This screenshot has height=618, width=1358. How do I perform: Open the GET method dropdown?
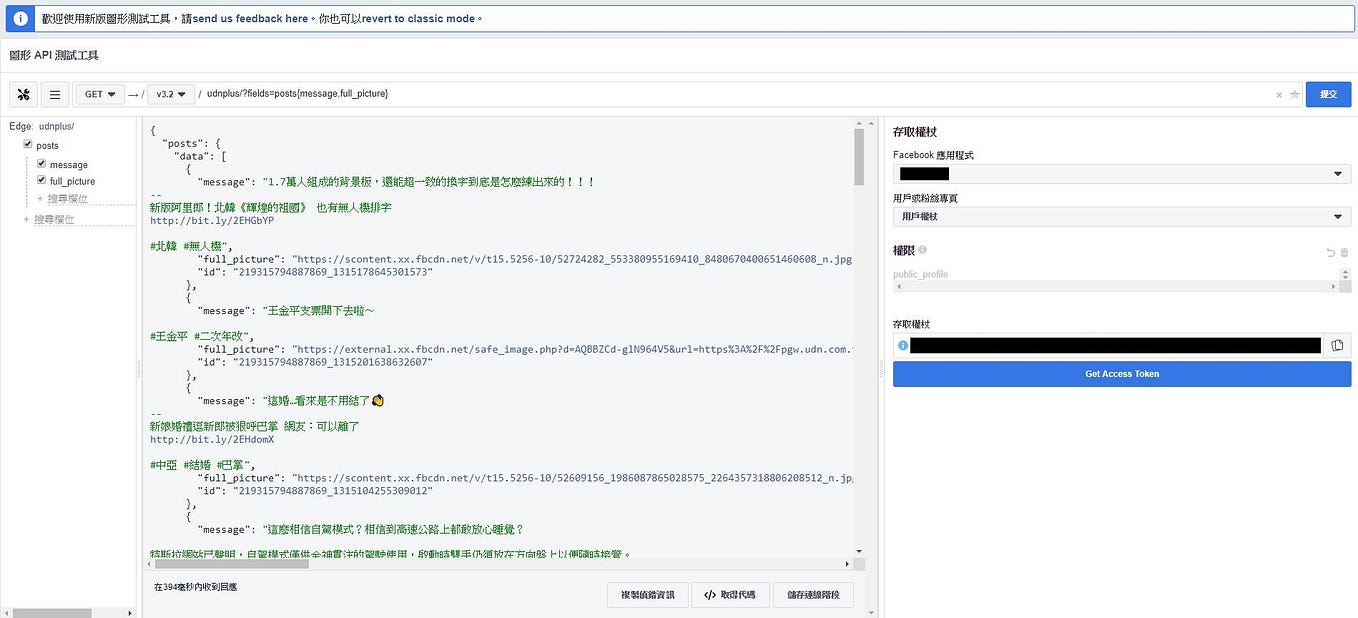tap(99, 94)
